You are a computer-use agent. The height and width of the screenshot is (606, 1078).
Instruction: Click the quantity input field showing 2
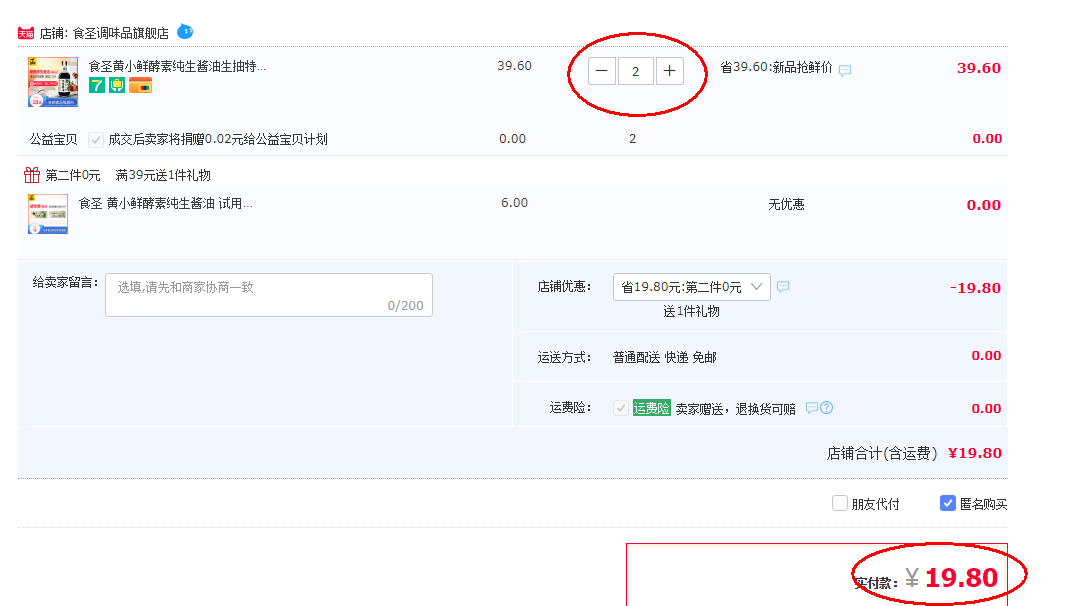click(x=635, y=71)
